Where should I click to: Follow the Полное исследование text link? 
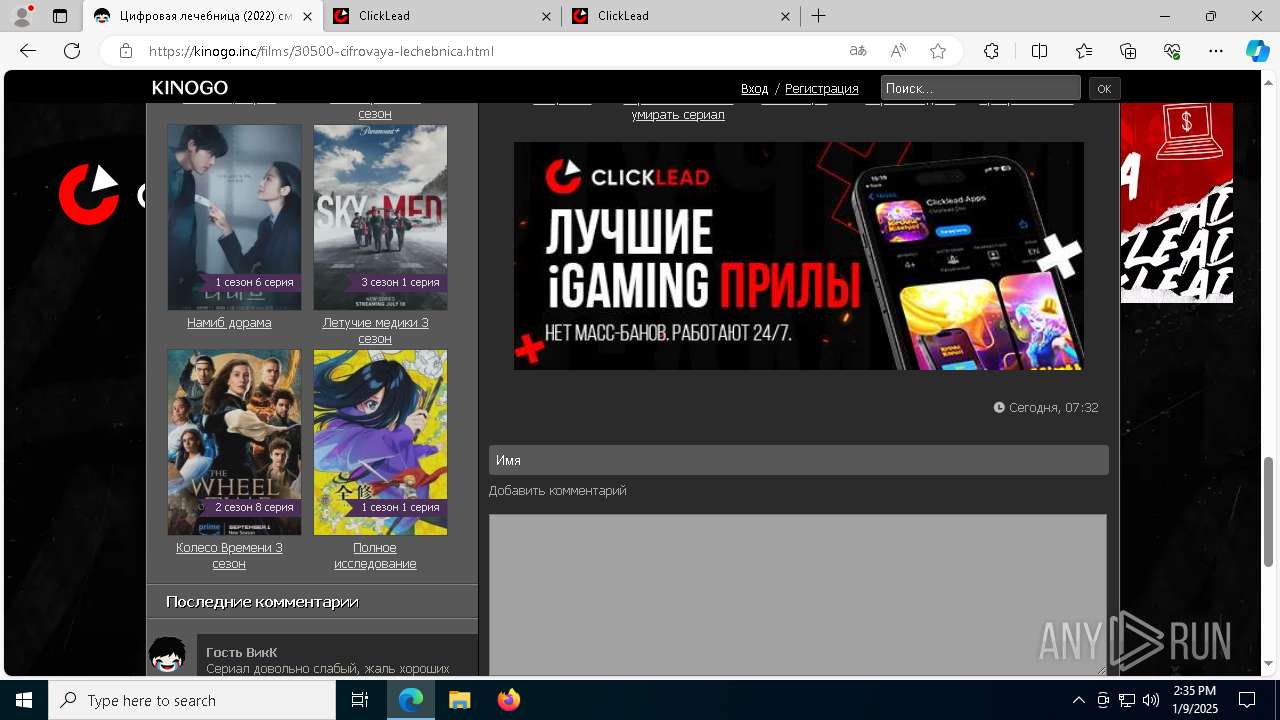(375, 556)
